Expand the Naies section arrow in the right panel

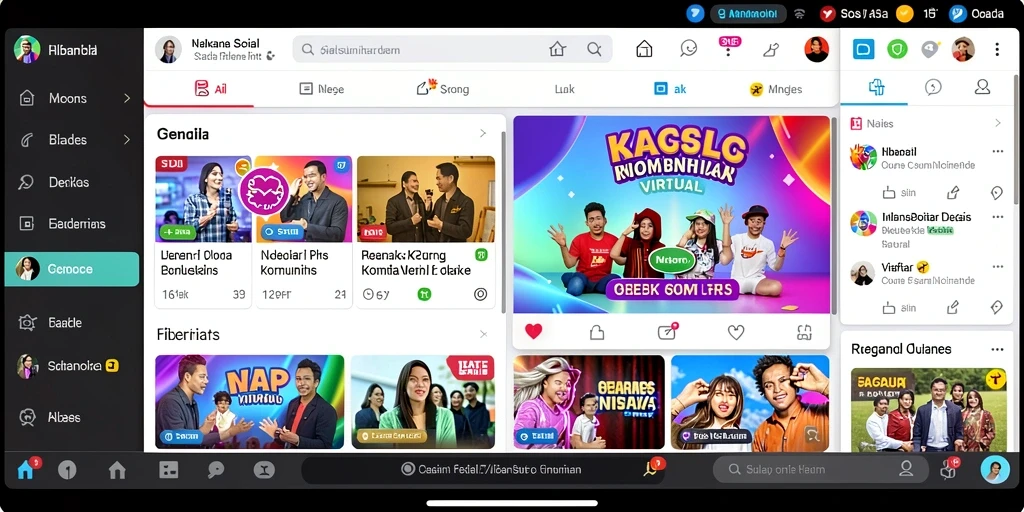(997, 123)
